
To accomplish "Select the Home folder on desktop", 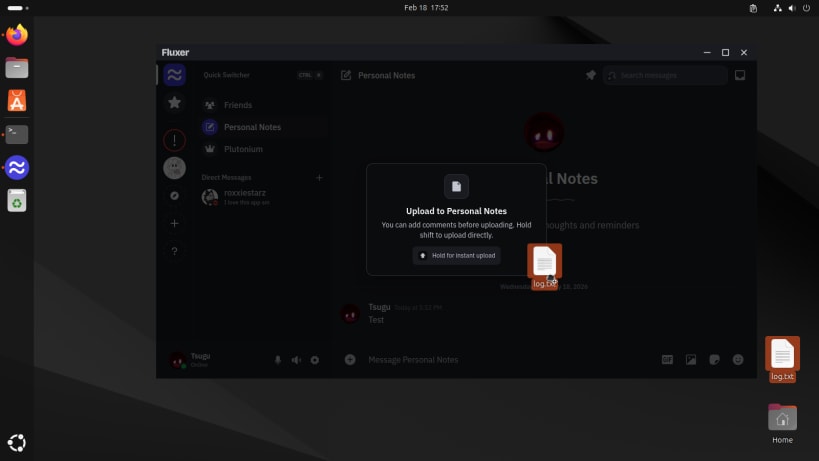I will tap(782, 423).
